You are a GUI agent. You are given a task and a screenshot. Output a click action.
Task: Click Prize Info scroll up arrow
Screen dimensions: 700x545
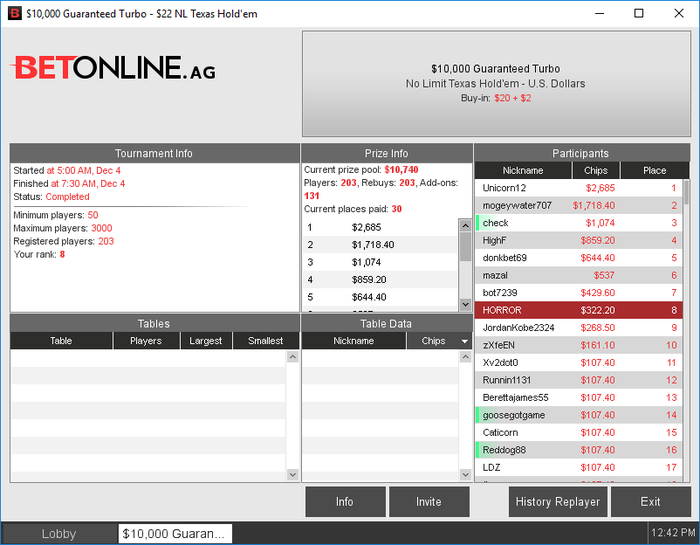pyautogui.click(x=465, y=225)
